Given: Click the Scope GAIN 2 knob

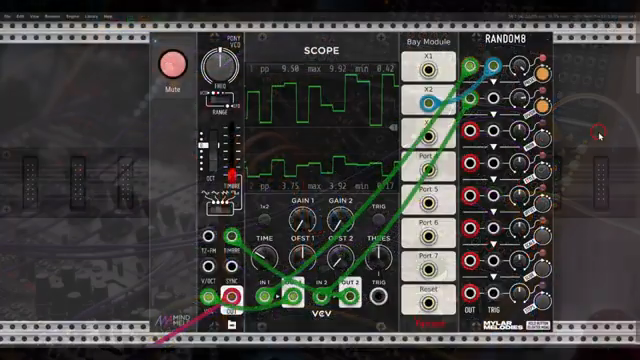Looking at the screenshot, I should pyautogui.click(x=340, y=220).
